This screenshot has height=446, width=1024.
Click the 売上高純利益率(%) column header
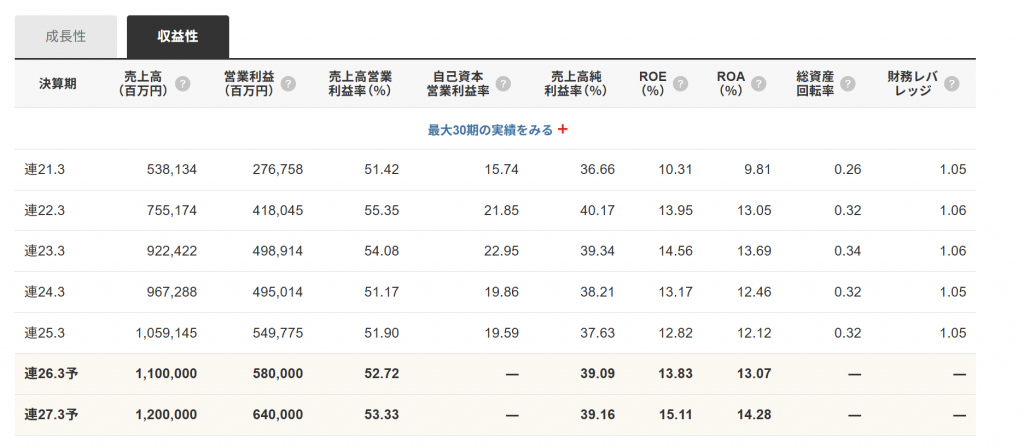[578, 83]
